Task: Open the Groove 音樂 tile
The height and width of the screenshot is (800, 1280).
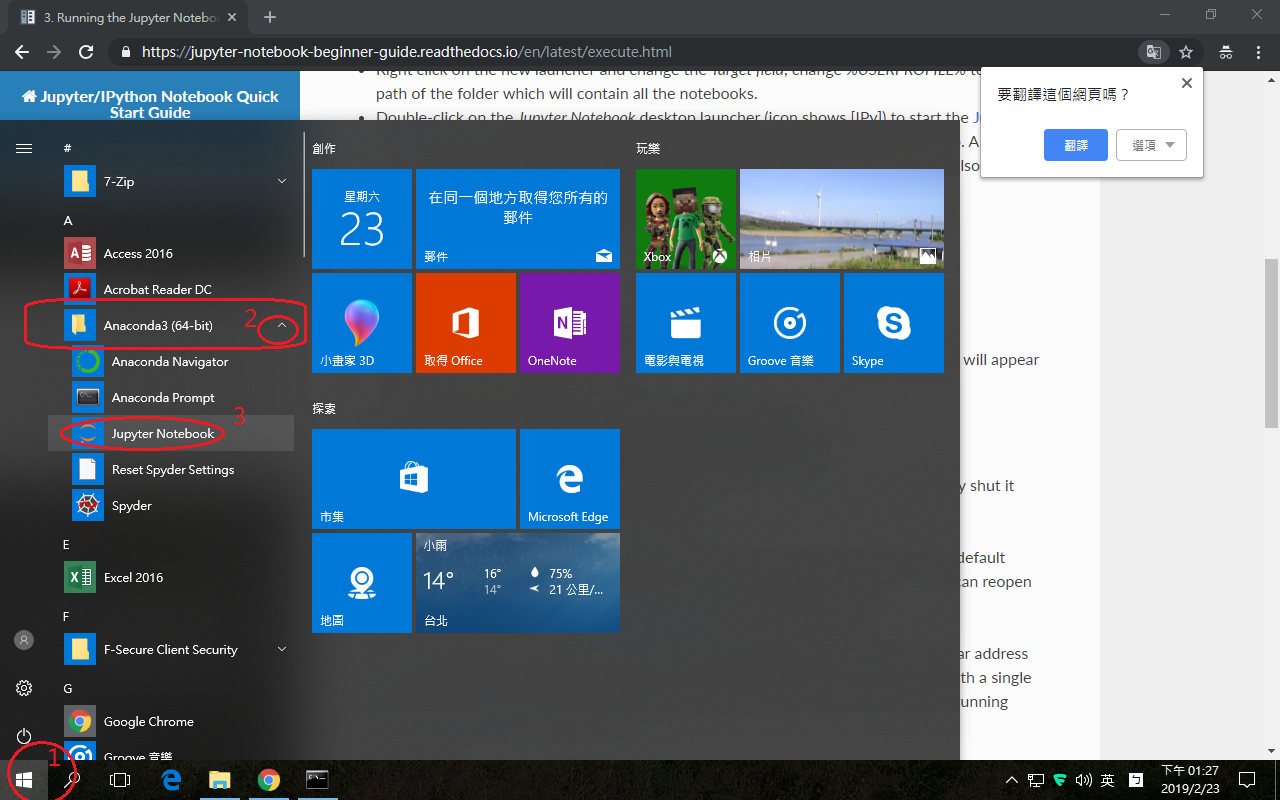Action: (x=790, y=323)
